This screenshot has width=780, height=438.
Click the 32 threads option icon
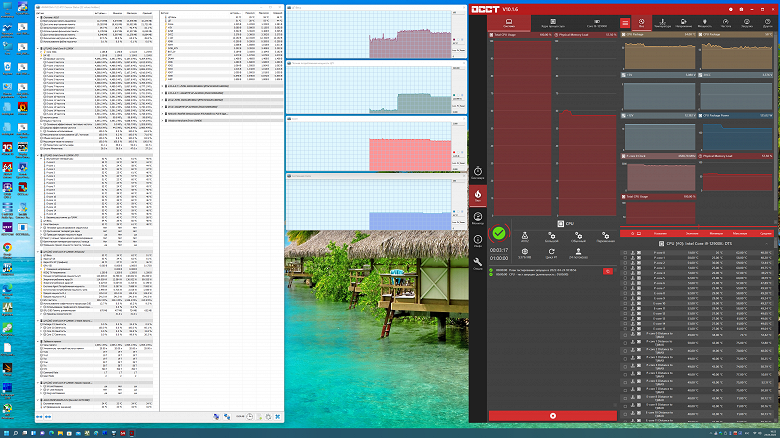click(x=524, y=253)
